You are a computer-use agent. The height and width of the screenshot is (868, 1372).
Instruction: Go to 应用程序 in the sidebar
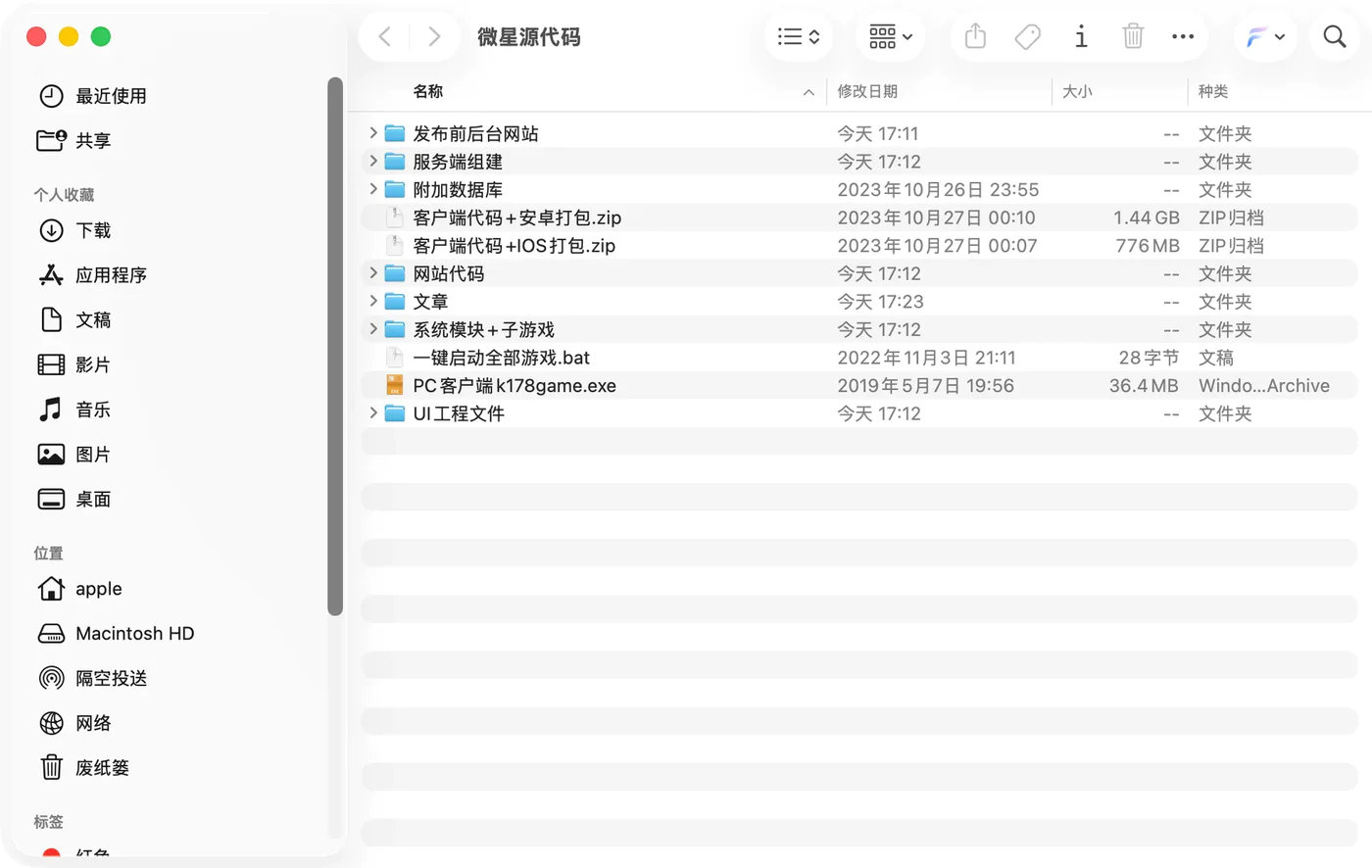pos(92,275)
